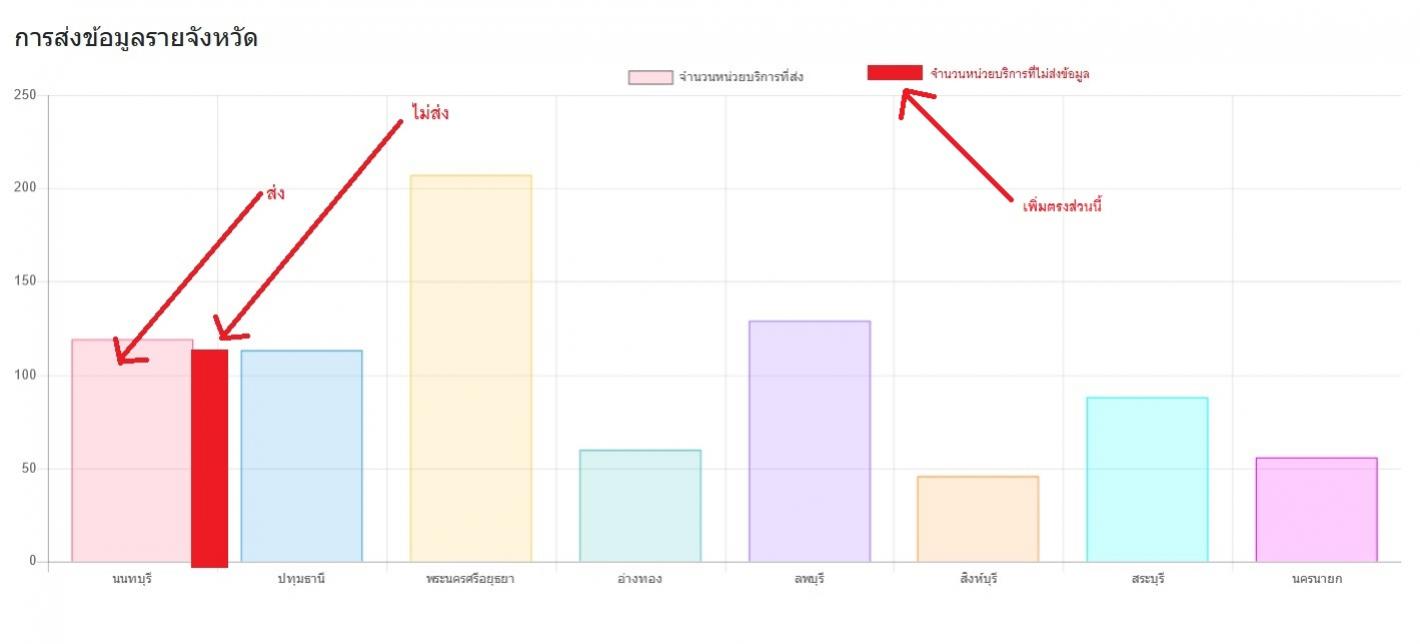1420x644 pixels.
Task: Select the blue ปทุมธานี bar
Action: [x=301, y=456]
